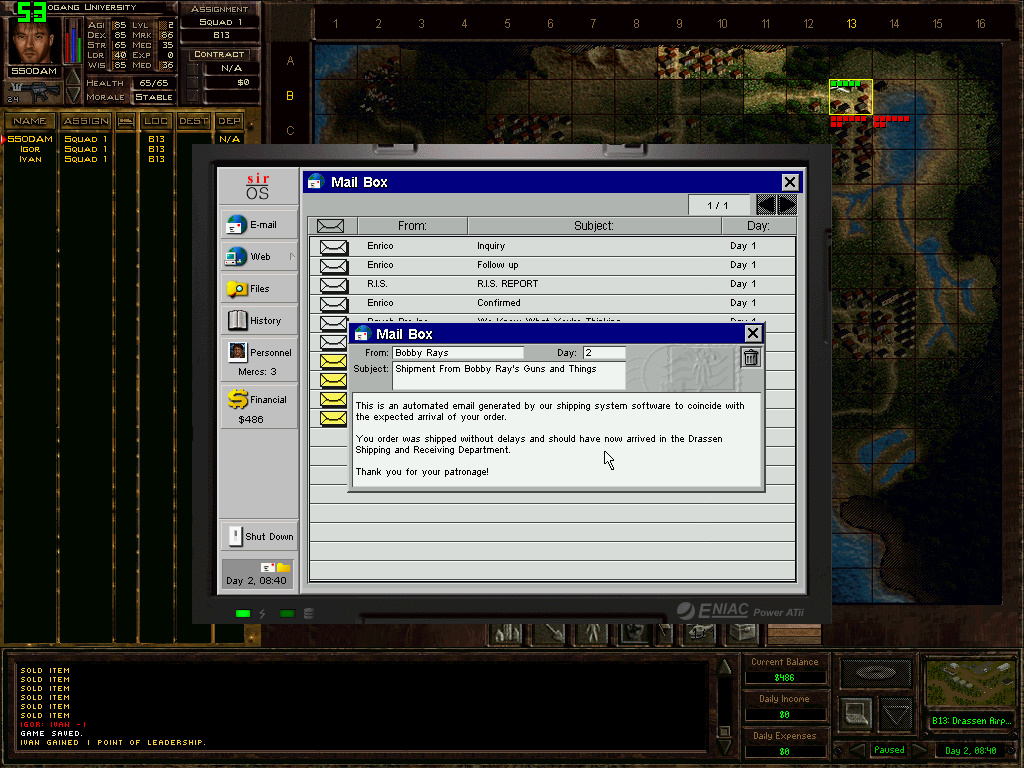This screenshot has height=768, width=1024.
Task: Sort emails by From column header
Action: click(x=412, y=226)
